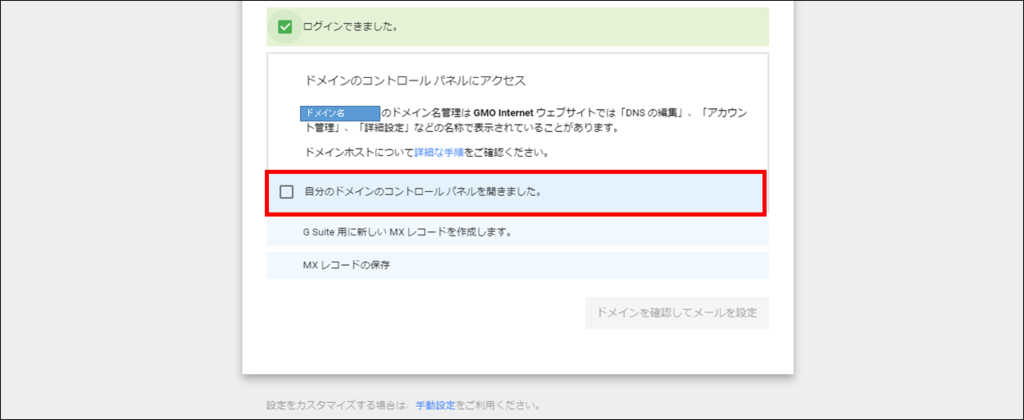Check the 自分のドメインのコントロール パネルを開きました box

pyautogui.click(x=286, y=192)
